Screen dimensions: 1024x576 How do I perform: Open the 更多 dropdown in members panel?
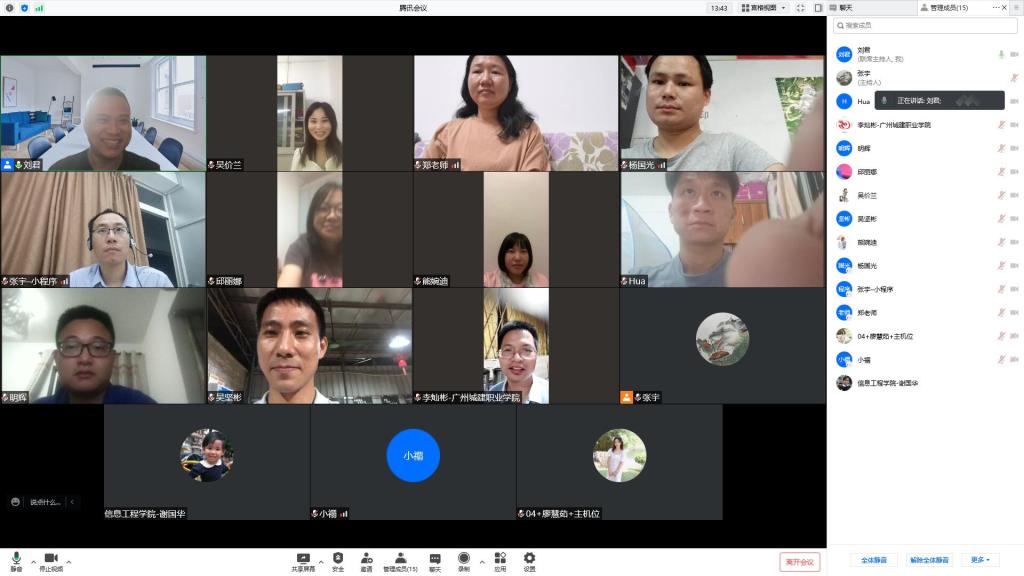pos(979,560)
